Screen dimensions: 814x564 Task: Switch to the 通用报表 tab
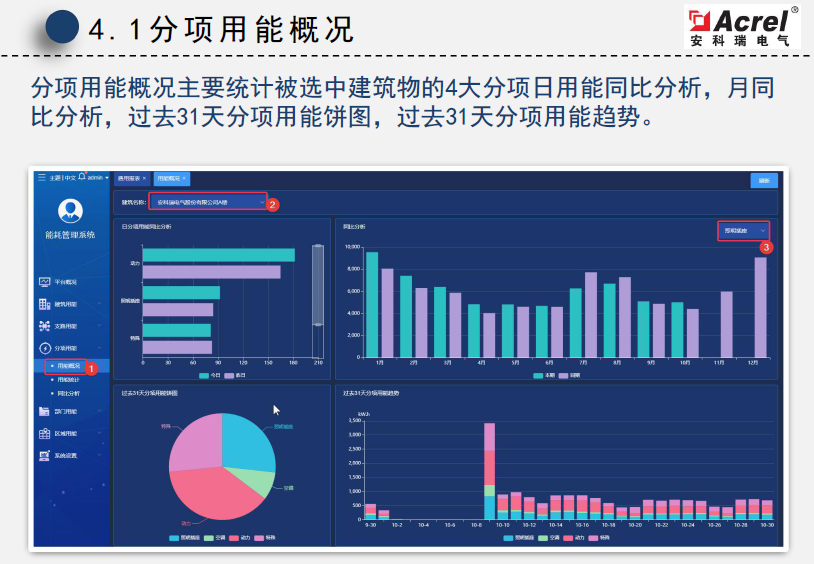tap(132, 178)
